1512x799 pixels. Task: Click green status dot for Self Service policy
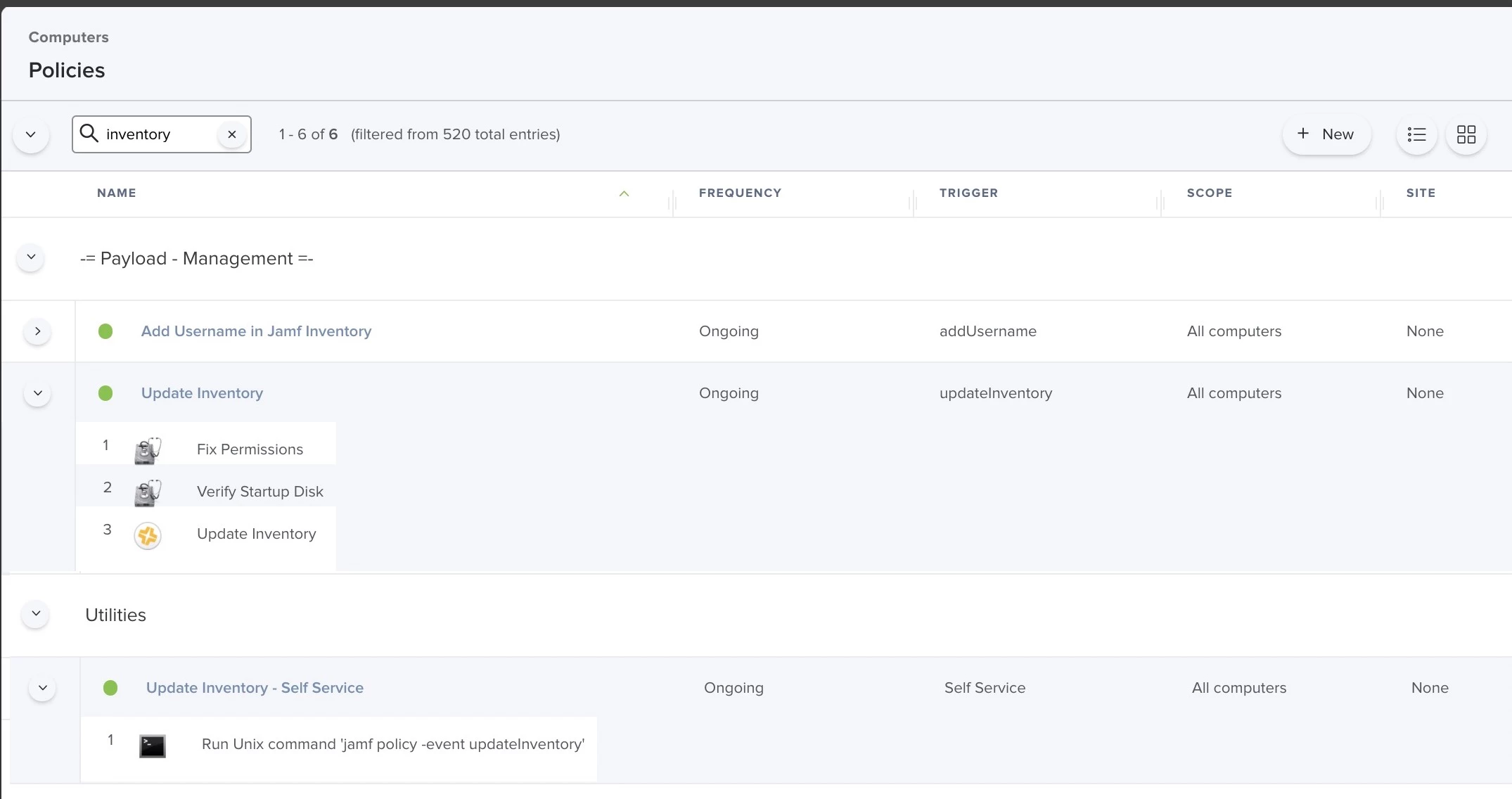coord(110,688)
